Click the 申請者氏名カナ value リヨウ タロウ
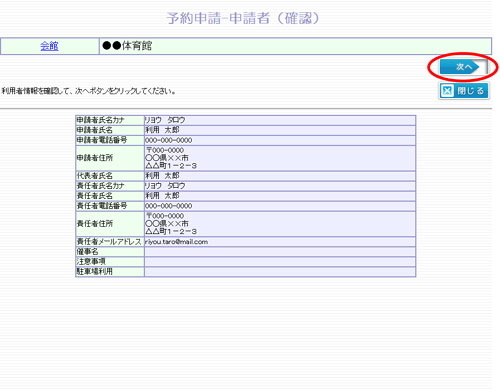Screen dimensions: 500x390 tap(165, 120)
